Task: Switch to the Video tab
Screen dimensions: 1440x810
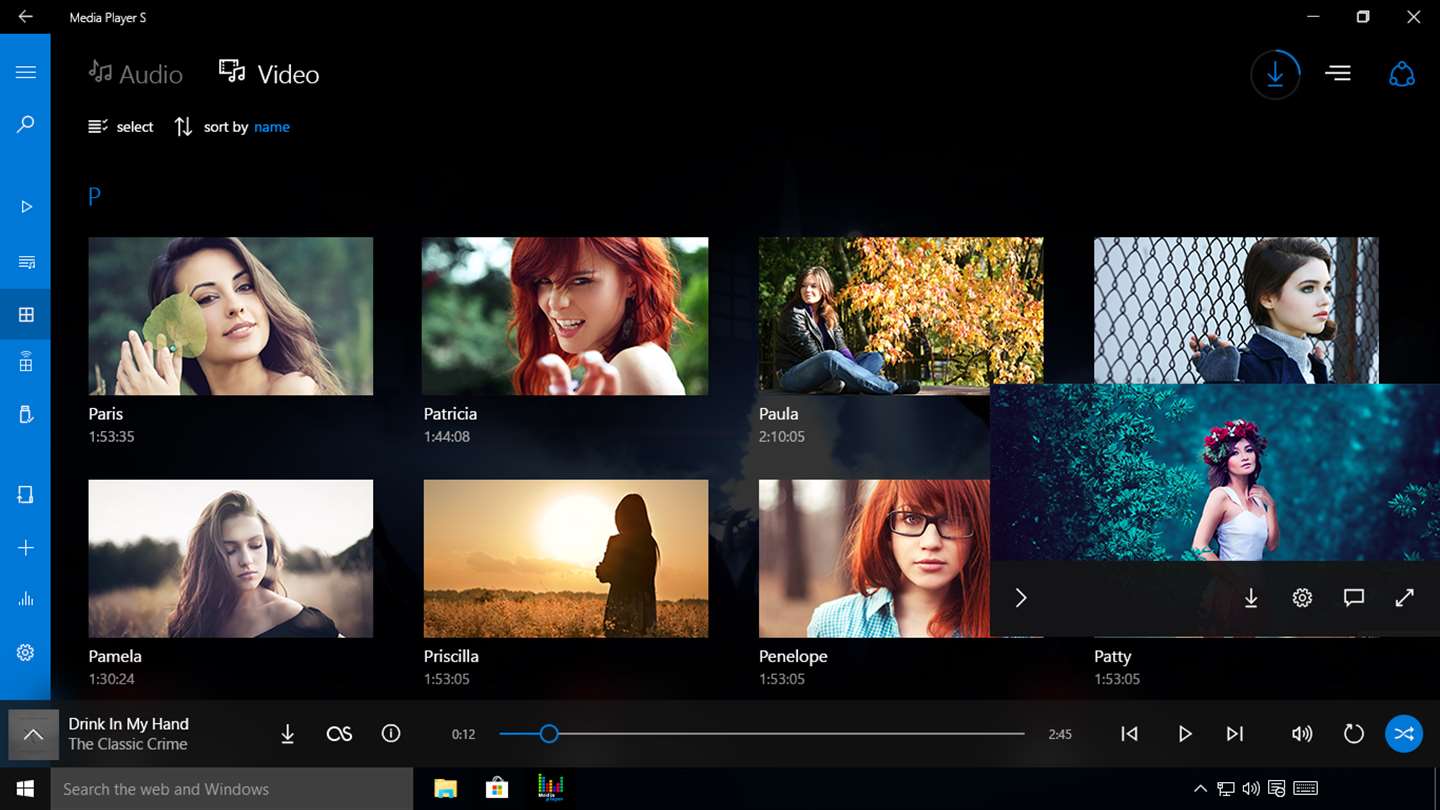Action: point(269,74)
